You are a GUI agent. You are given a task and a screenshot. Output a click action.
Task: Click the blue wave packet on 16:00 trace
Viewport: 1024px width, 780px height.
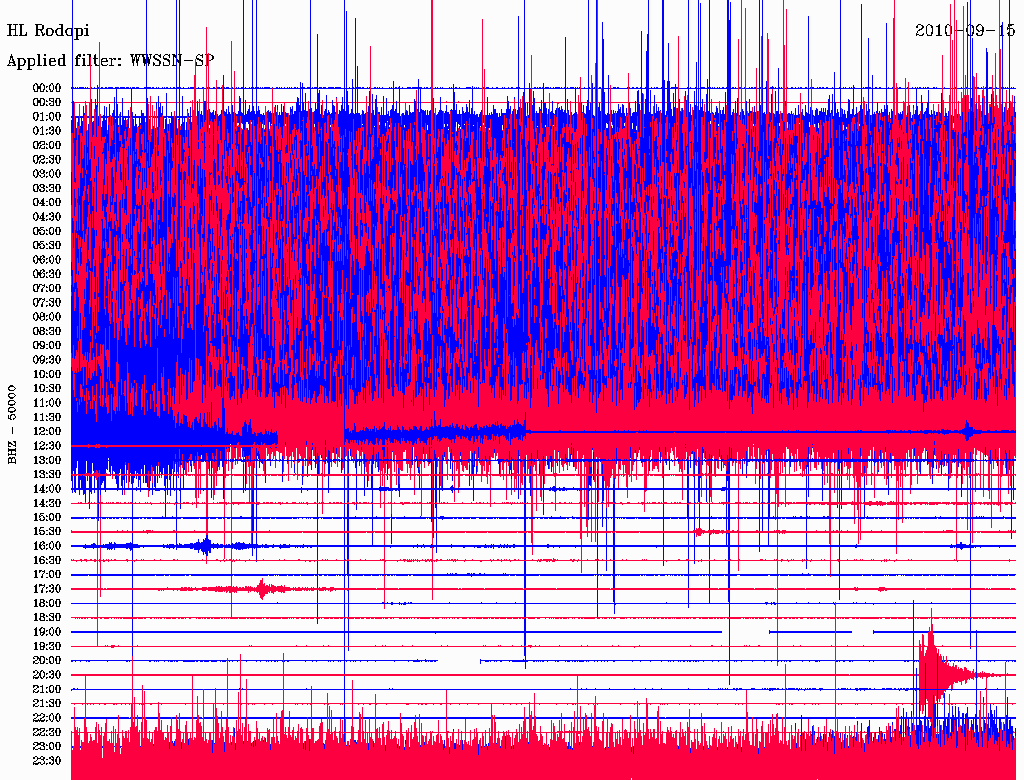205,546
